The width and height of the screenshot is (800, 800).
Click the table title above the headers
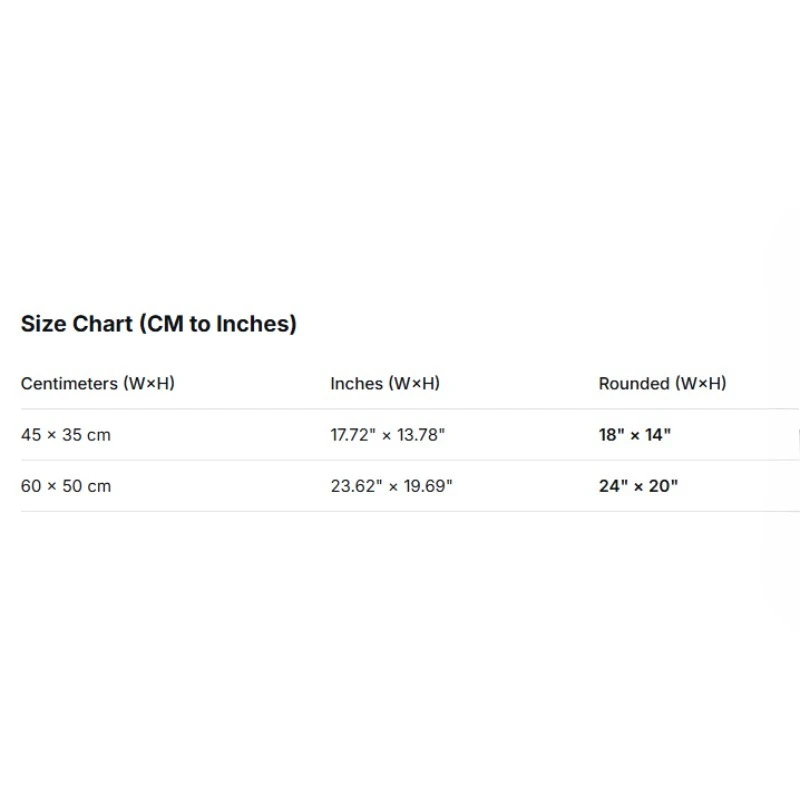point(159,324)
